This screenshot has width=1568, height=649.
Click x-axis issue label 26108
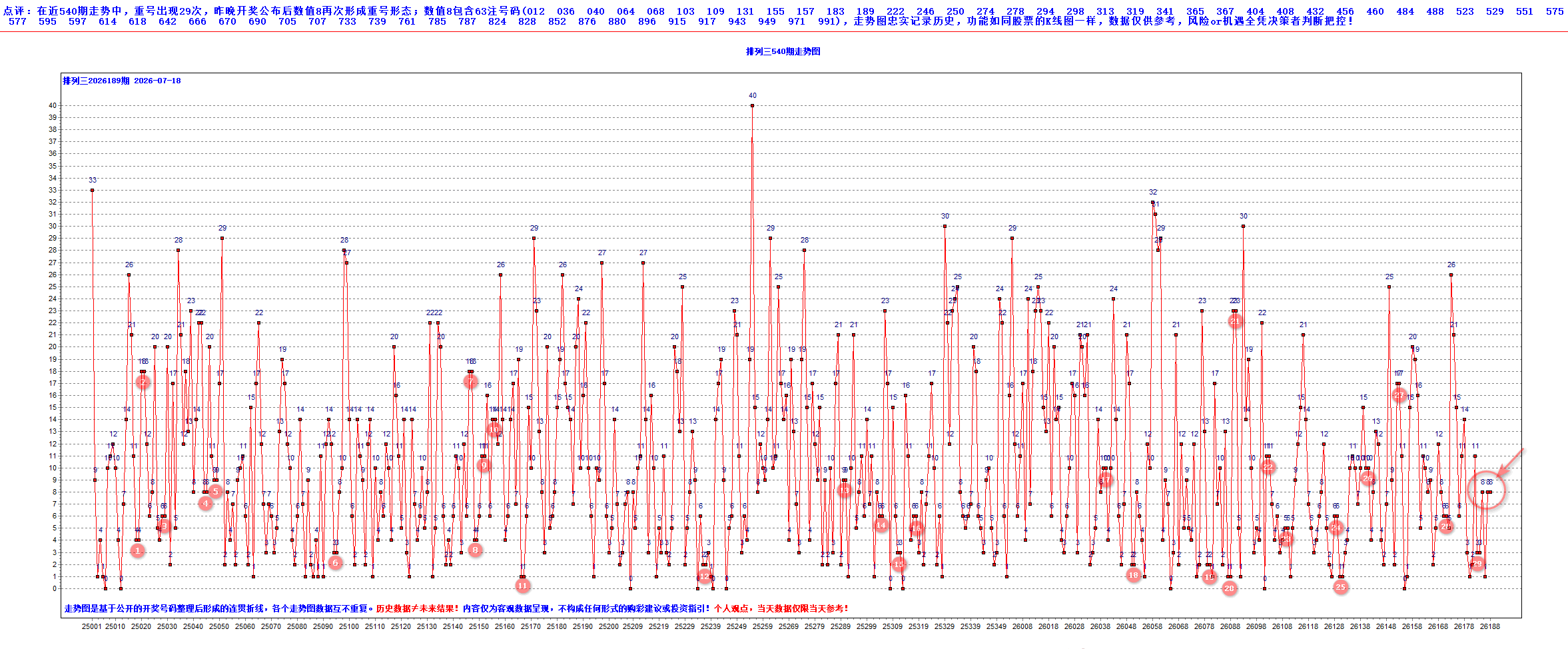[1282, 626]
